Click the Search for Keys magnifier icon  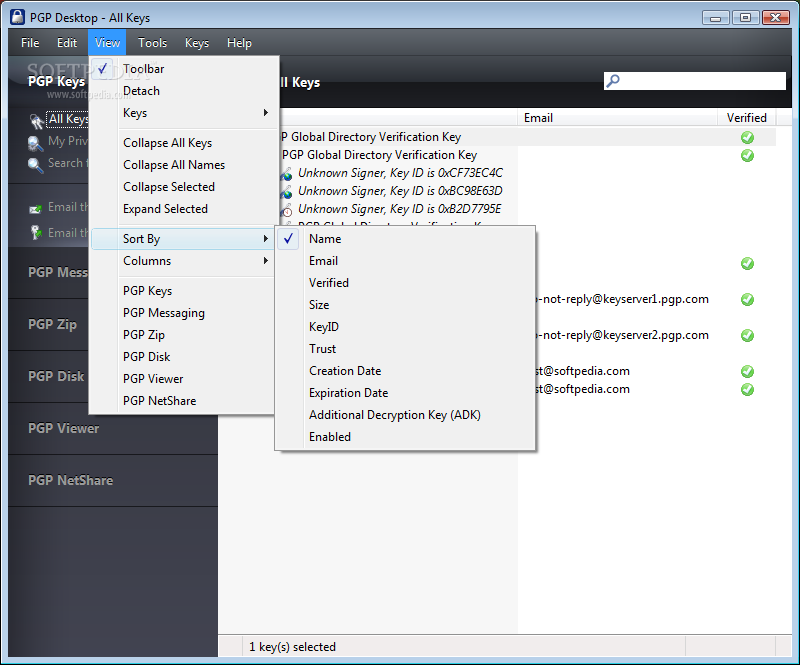pos(35,165)
